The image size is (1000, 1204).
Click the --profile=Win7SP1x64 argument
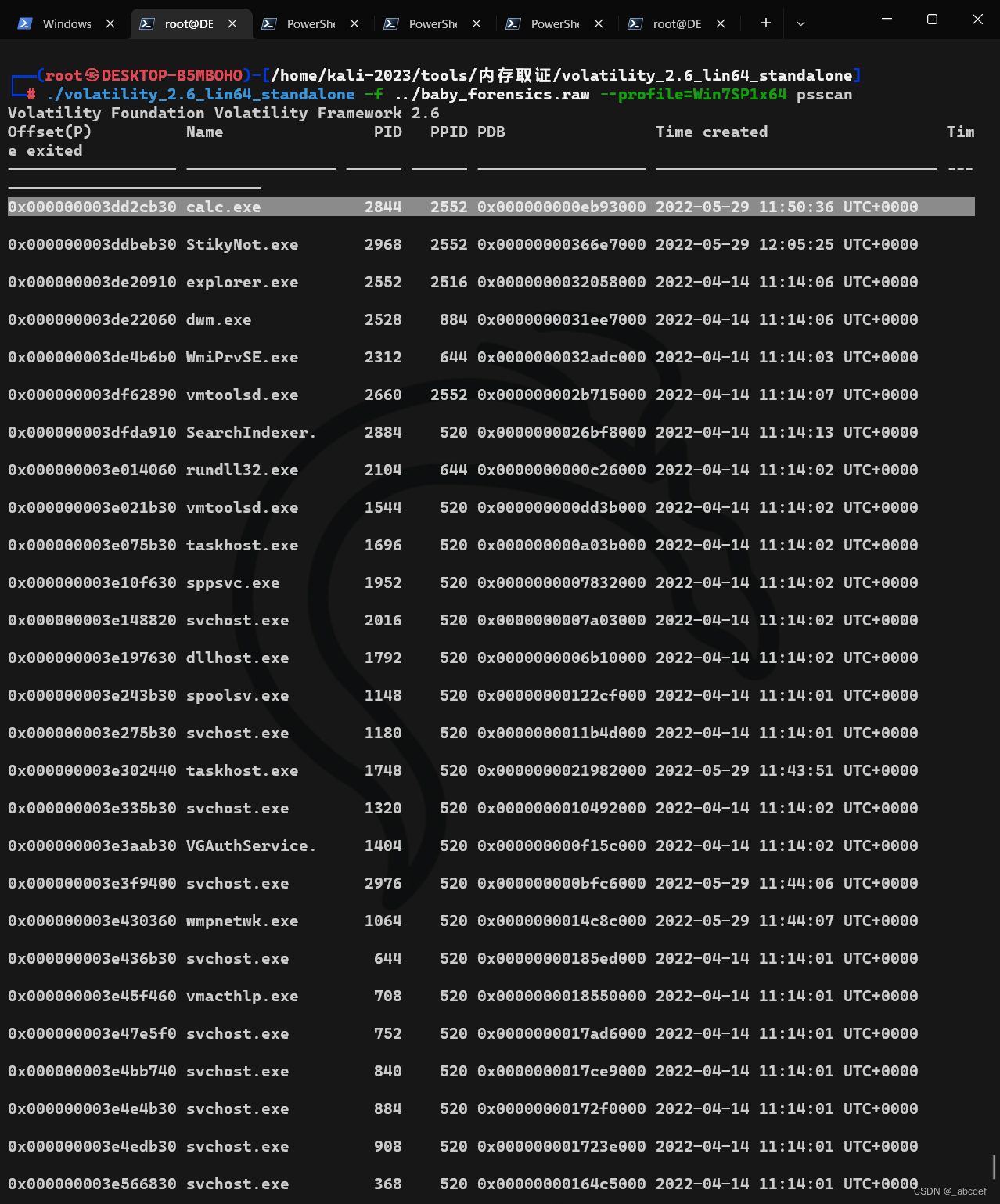coord(693,94)
